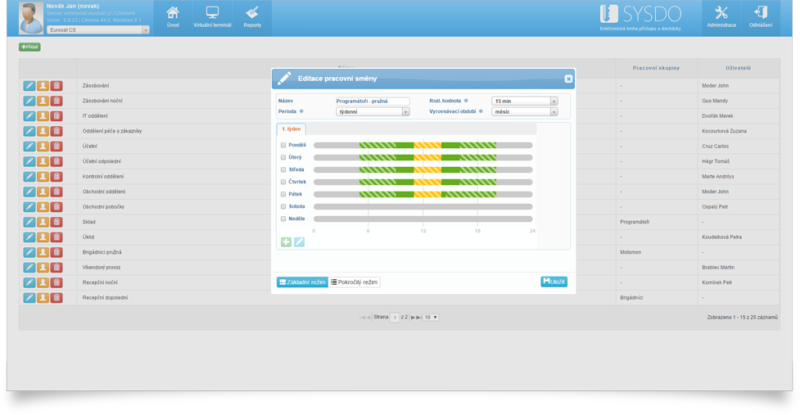Open the Úvod home page

coord(173,16)
